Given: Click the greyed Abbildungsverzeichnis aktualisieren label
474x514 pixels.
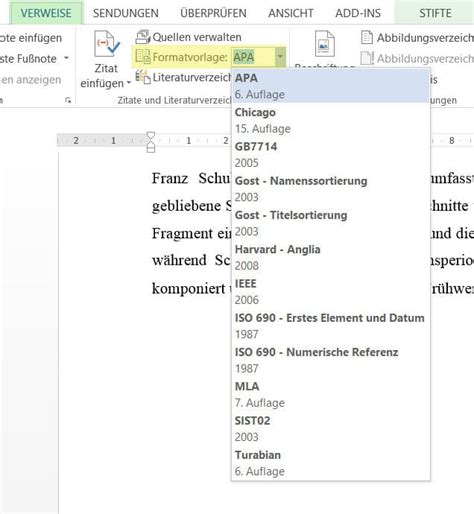Looking at the screenshot, I should pos(425,59).
